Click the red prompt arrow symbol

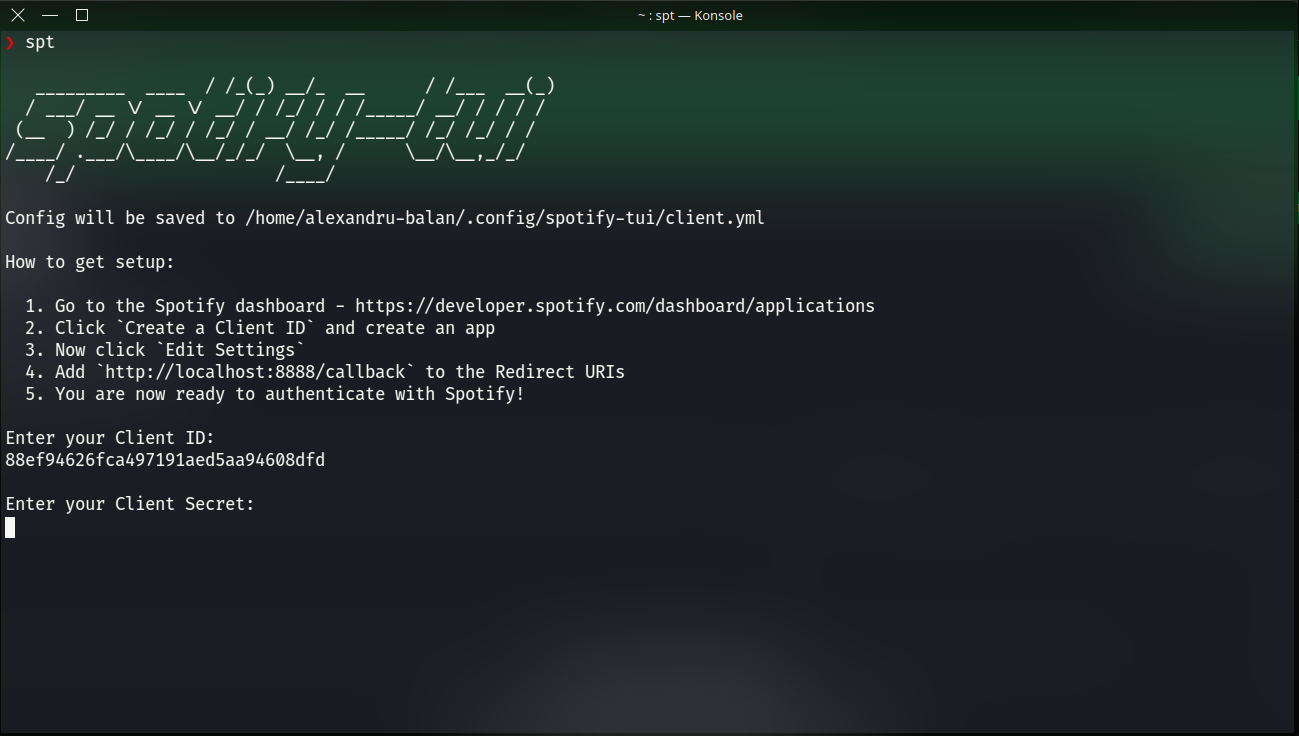pos(10,42)
